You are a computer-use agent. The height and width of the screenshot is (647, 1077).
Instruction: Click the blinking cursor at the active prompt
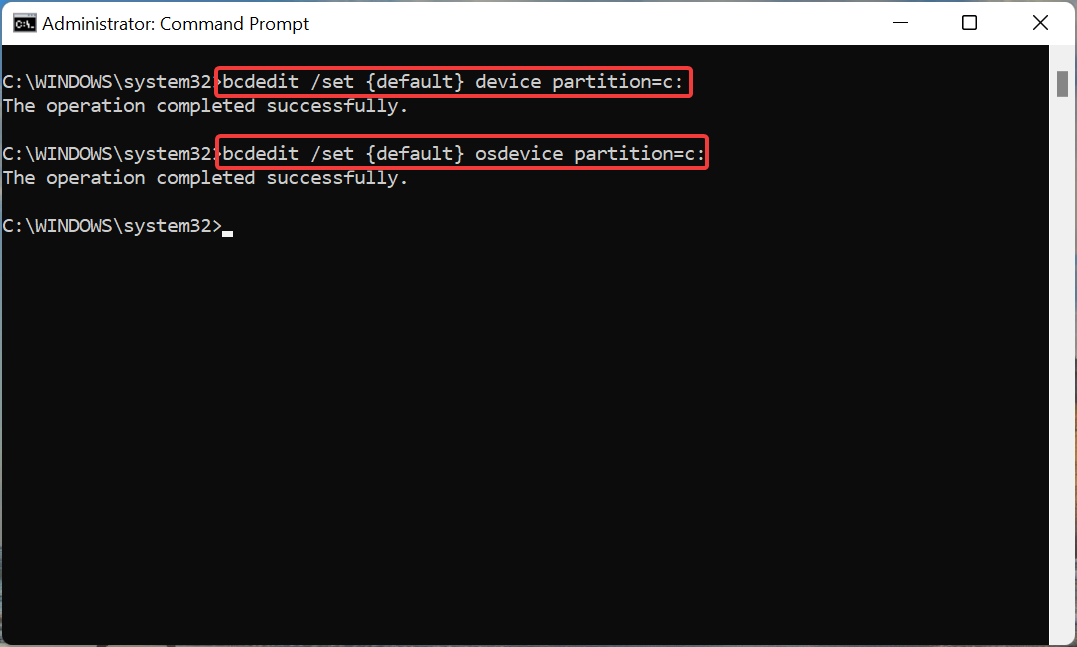coord(229,230)
